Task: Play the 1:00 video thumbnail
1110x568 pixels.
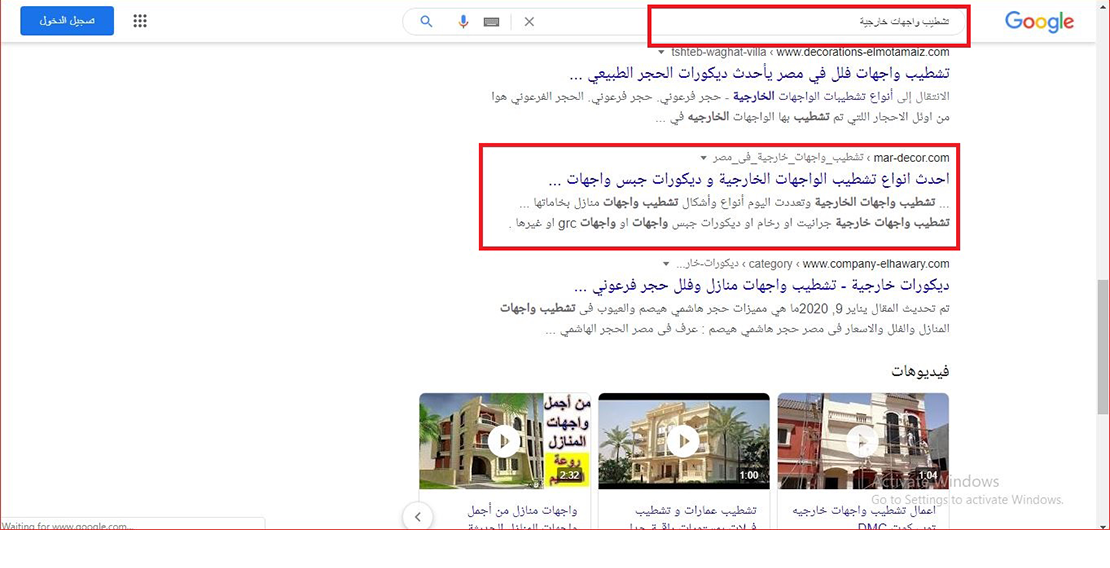Action: 684,441
